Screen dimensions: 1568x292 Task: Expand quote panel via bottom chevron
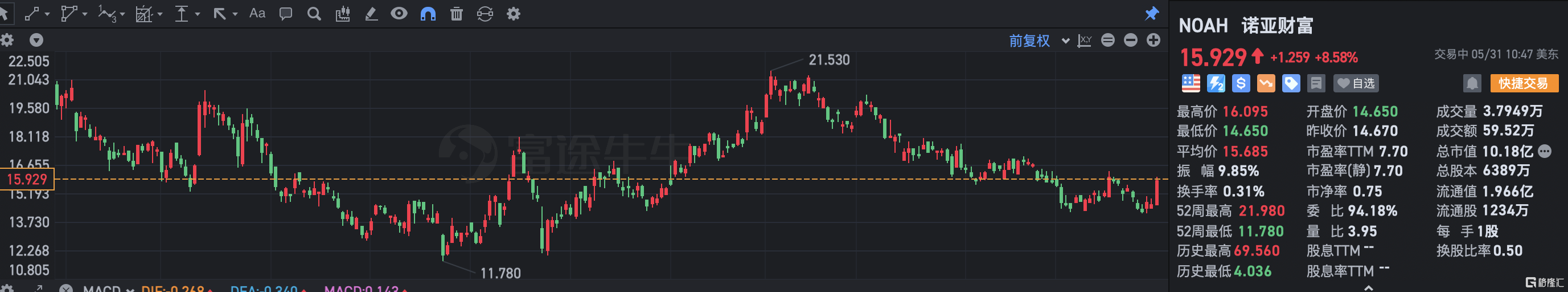point(1368,288)
